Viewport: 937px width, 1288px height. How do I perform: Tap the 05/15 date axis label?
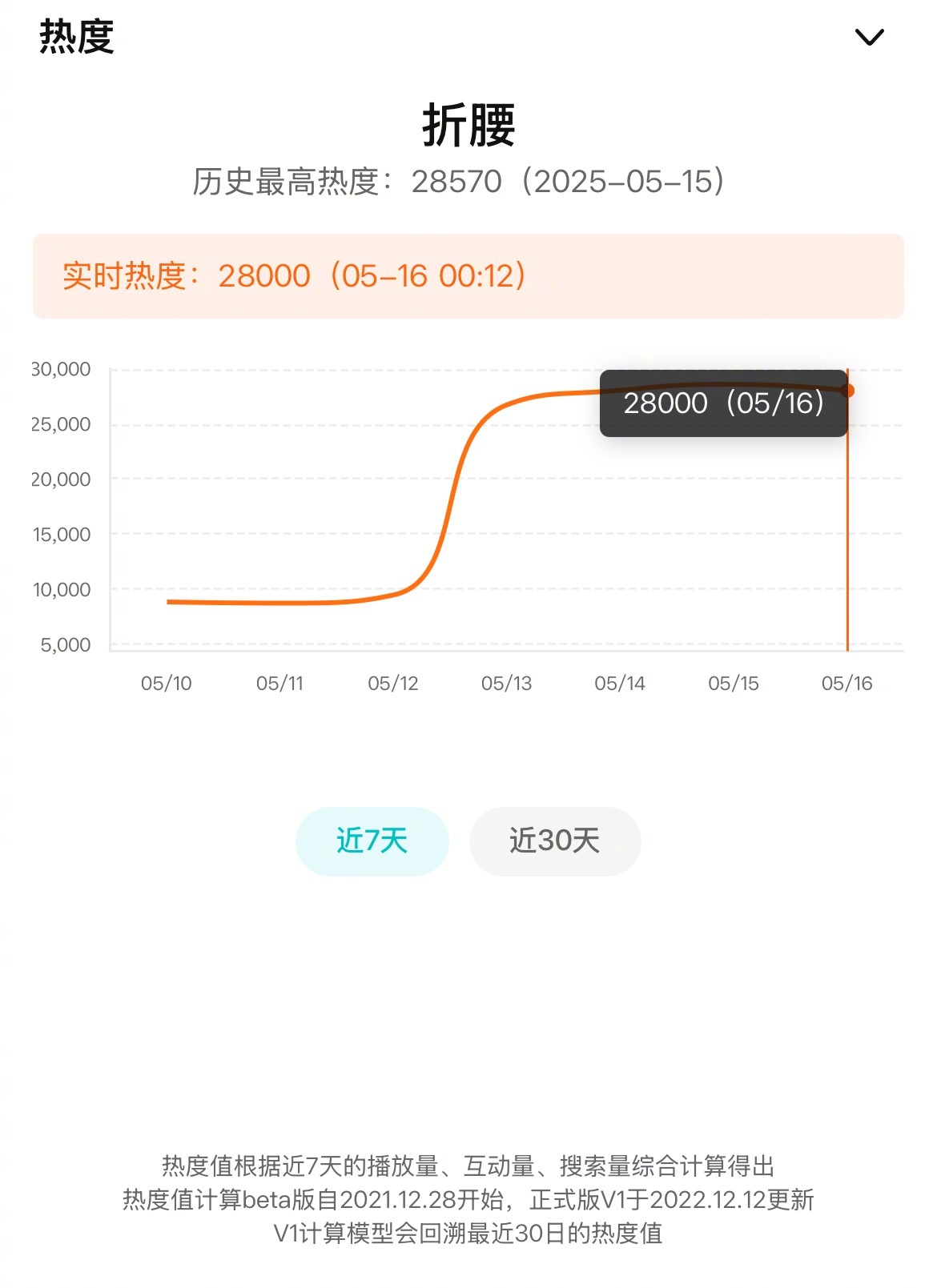[x=734, y=684]
